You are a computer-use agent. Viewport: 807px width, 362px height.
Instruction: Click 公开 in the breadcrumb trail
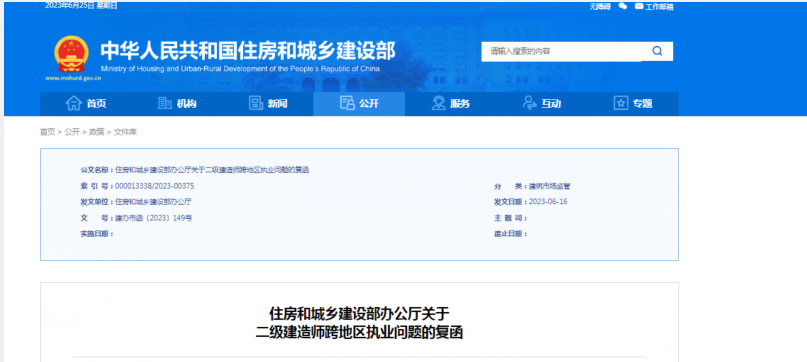pyautogui.click(x=72, y=132)
